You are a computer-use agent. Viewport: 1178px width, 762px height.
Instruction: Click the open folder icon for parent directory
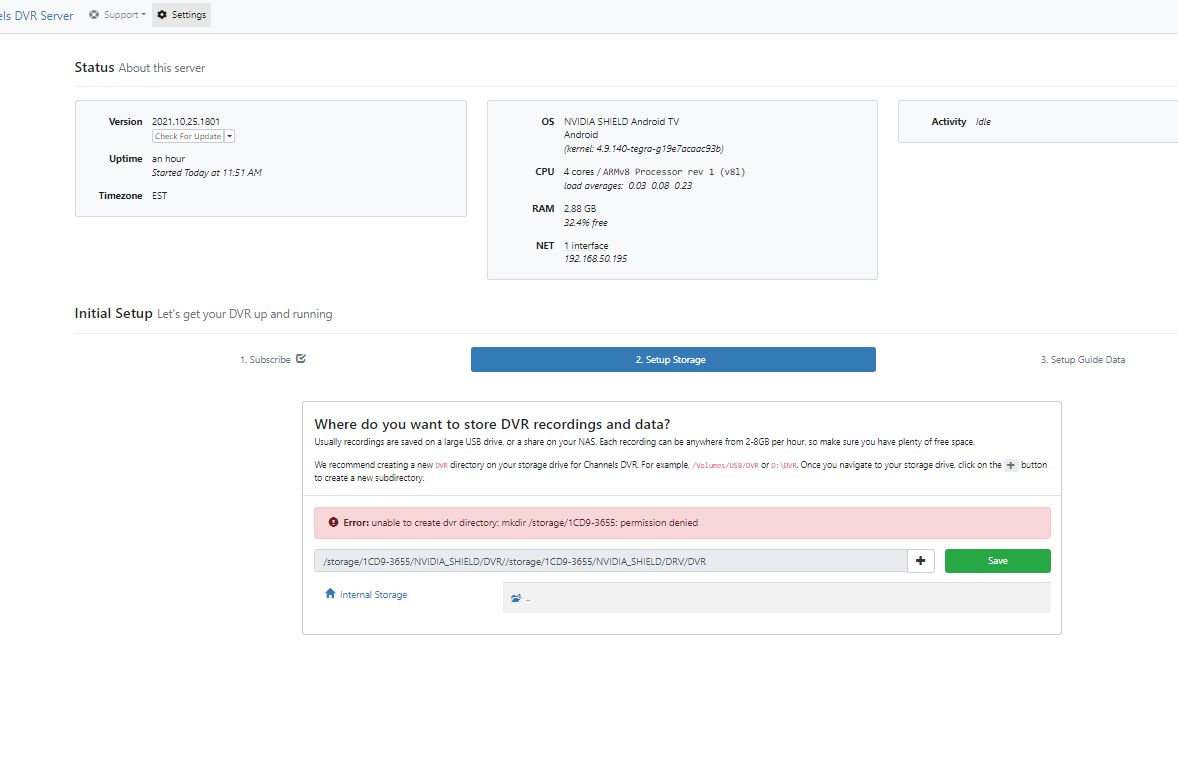click(x=516, y=598)
